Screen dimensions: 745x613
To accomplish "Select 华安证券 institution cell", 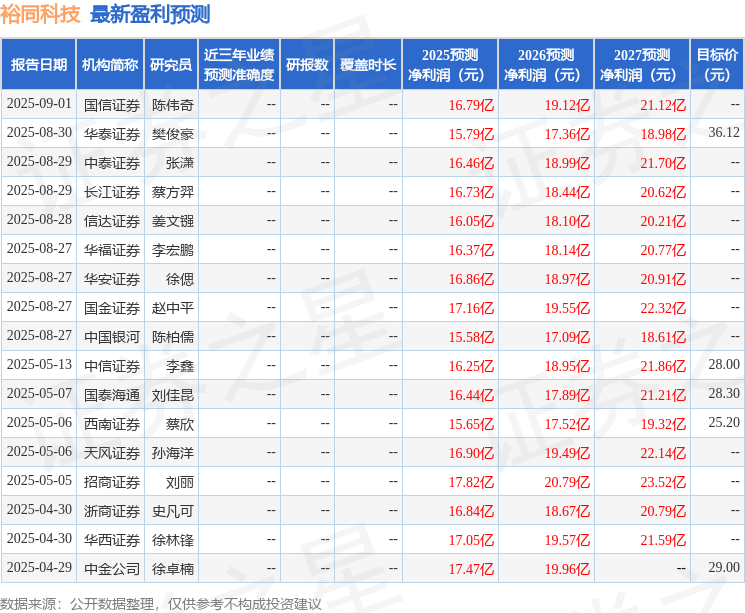I will pos(112,278).
